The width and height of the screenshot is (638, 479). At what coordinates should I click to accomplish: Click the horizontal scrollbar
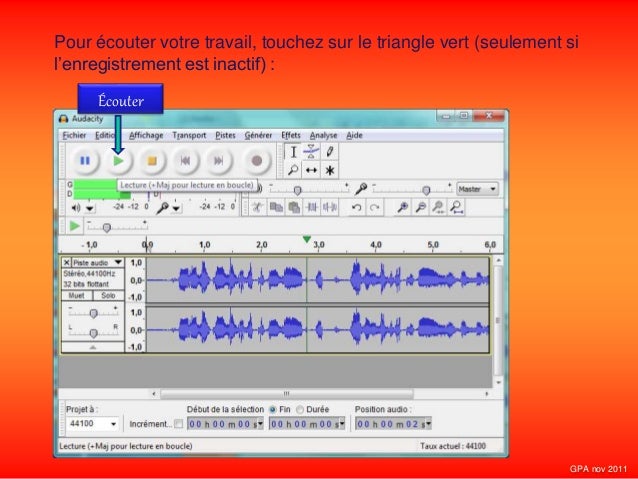287,394
